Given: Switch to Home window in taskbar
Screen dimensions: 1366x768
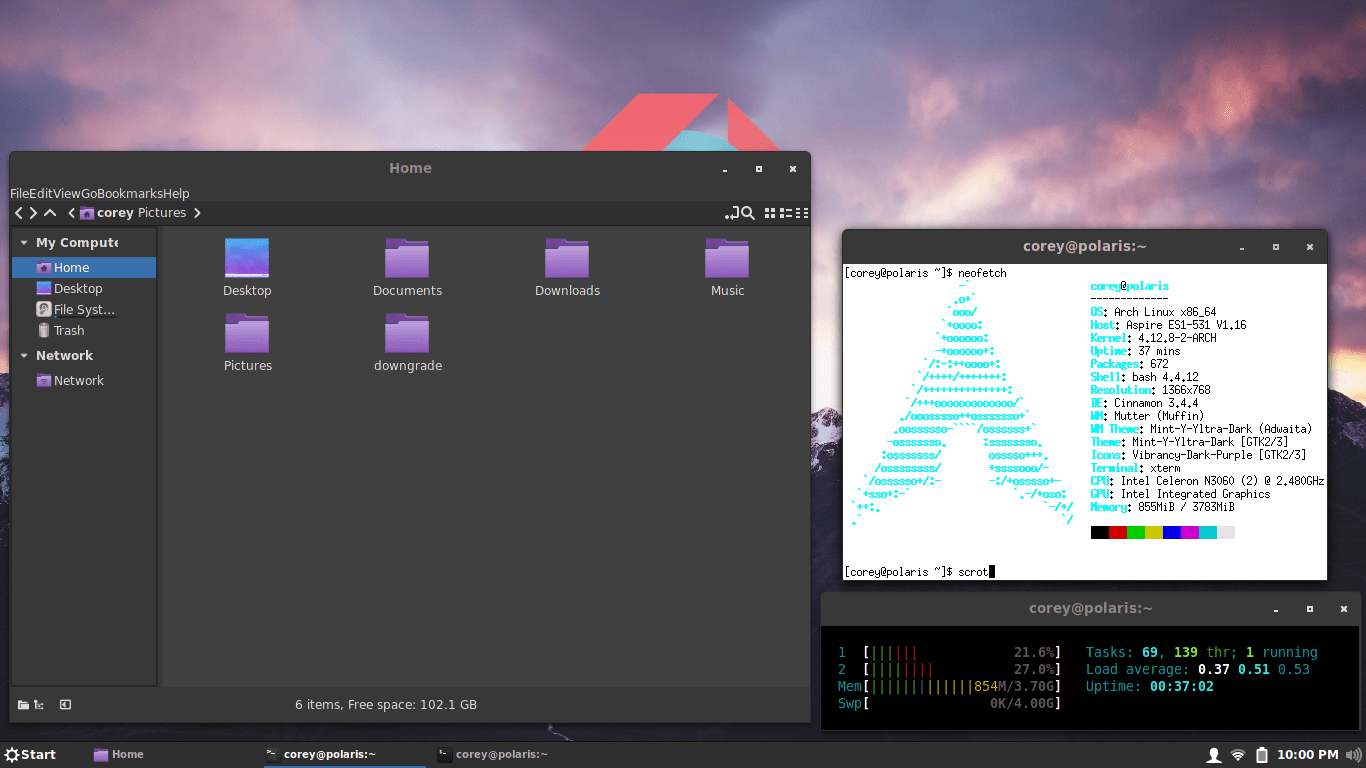Looking at the screenshot, I should 119,755.
